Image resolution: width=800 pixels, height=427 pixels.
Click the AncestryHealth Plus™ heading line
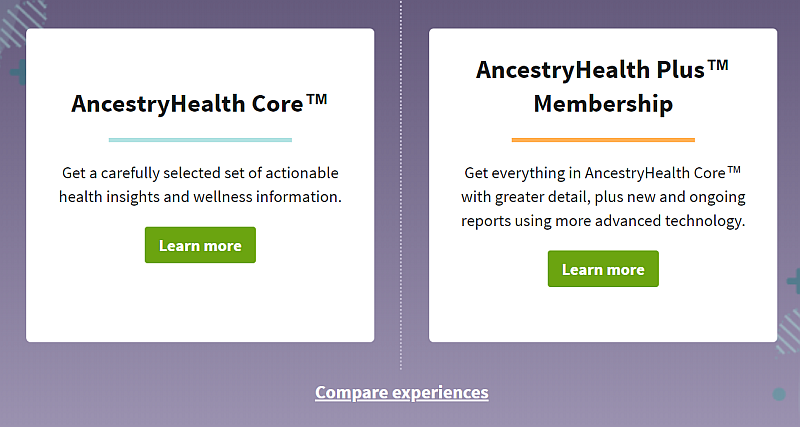[602, 70]
